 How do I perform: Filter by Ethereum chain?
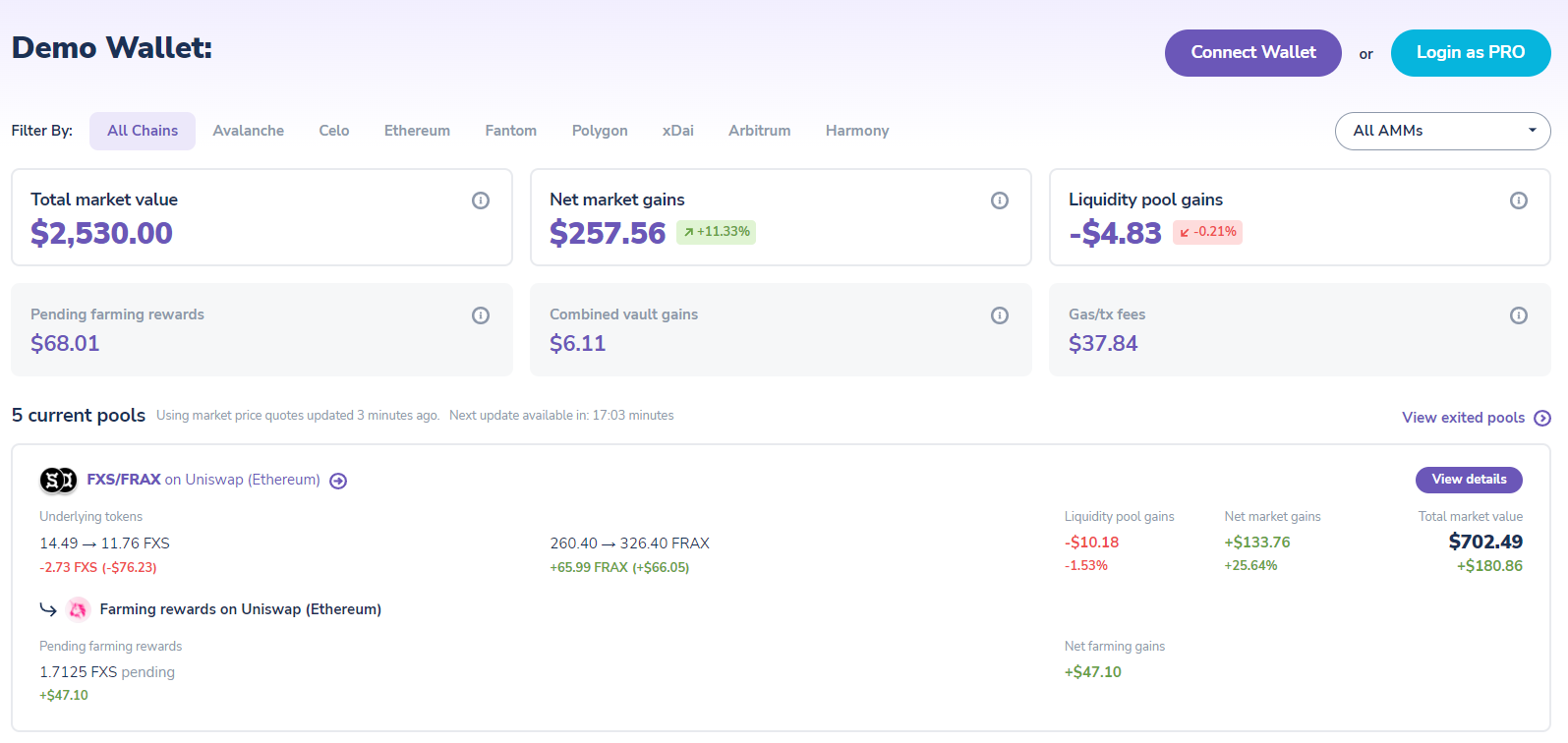[417, 131]
